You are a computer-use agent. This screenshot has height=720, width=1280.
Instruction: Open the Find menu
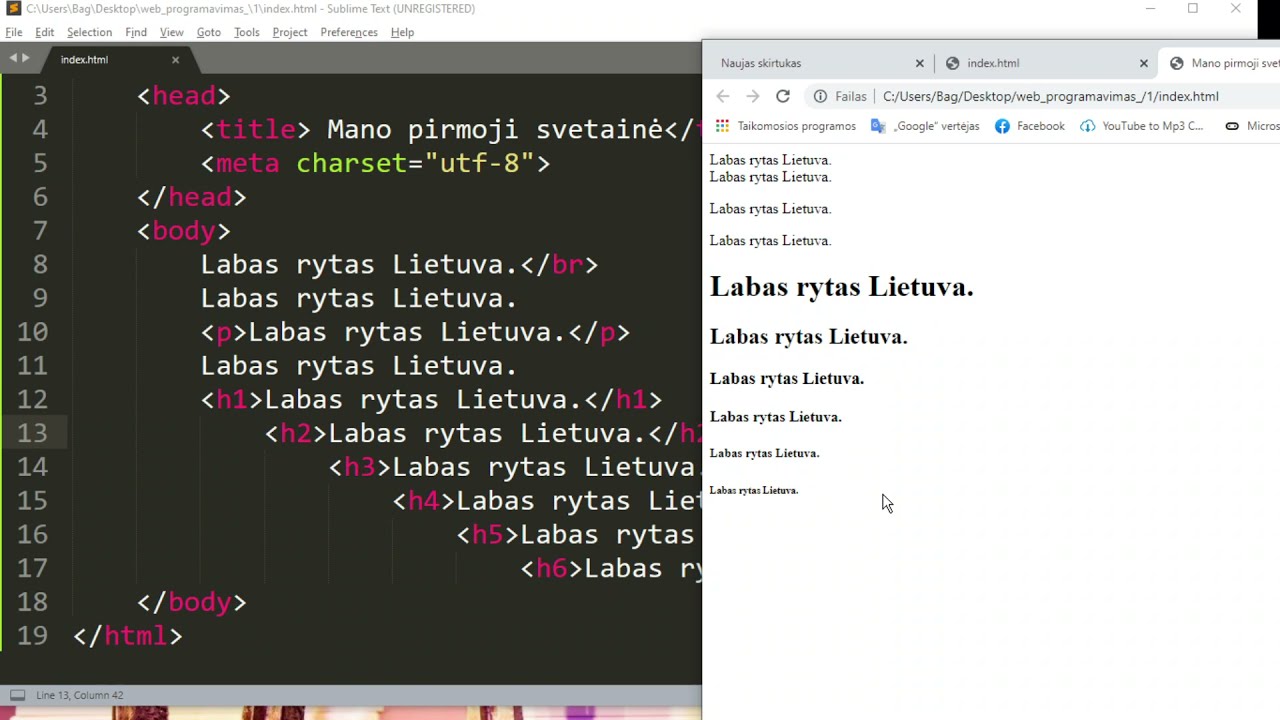point(136,32)
